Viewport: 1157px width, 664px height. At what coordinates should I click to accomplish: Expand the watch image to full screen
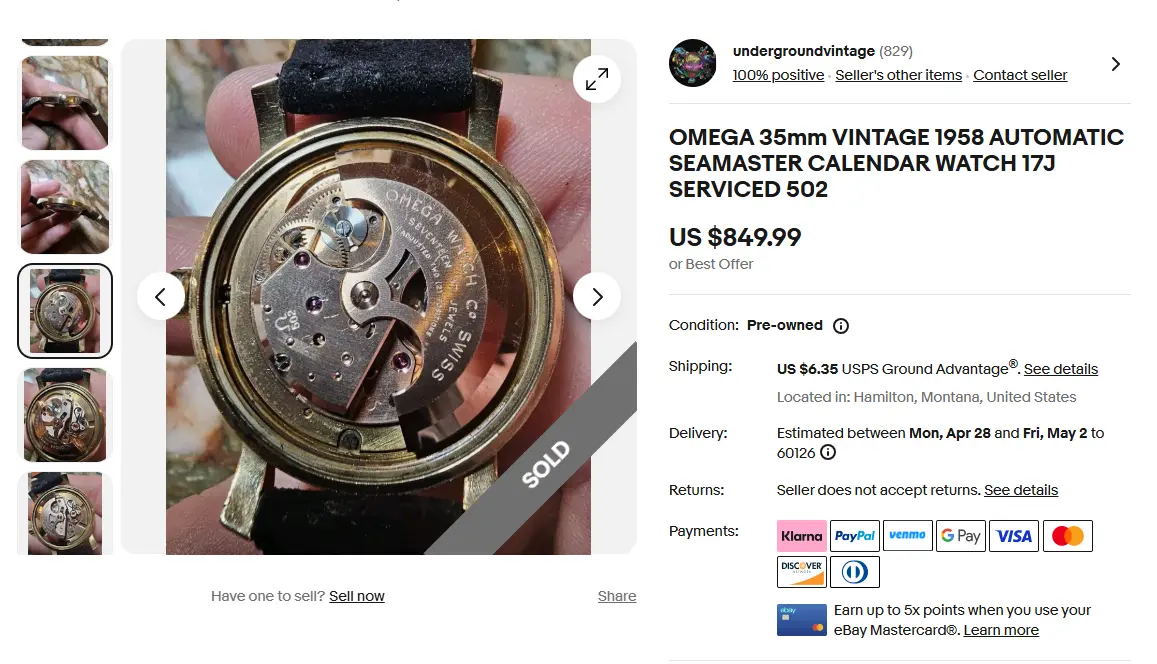click(x=597, y=79)
